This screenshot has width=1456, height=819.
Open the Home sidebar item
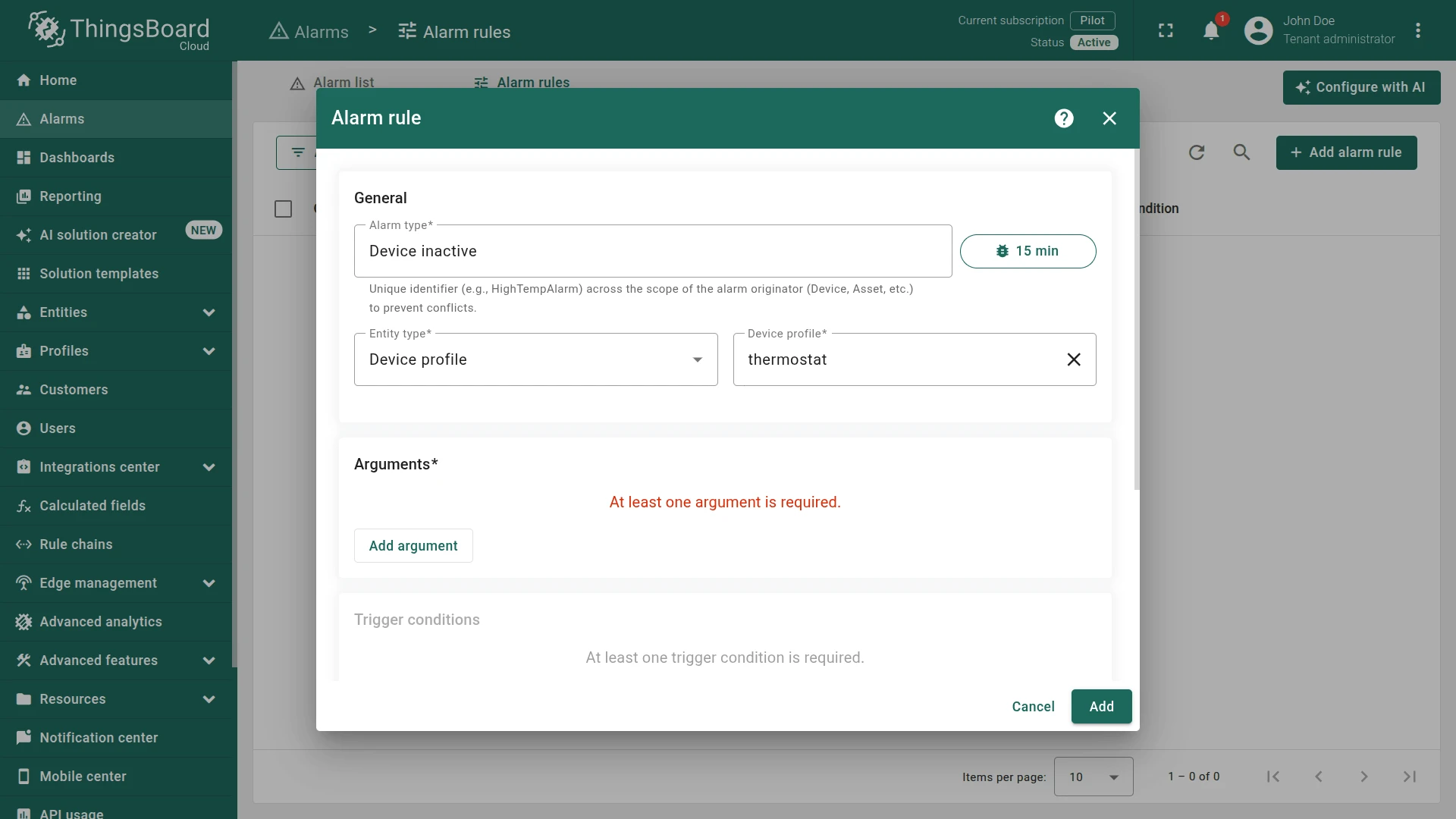pyautogui.click(x=116, y=80)
